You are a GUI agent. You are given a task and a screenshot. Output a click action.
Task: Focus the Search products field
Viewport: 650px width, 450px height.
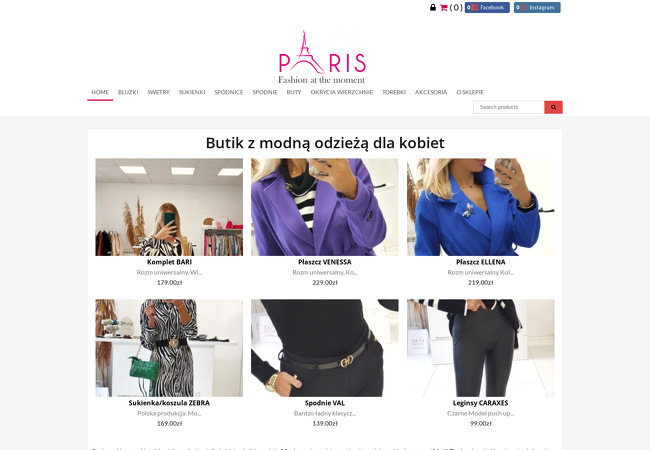click(x=509, y=107)
